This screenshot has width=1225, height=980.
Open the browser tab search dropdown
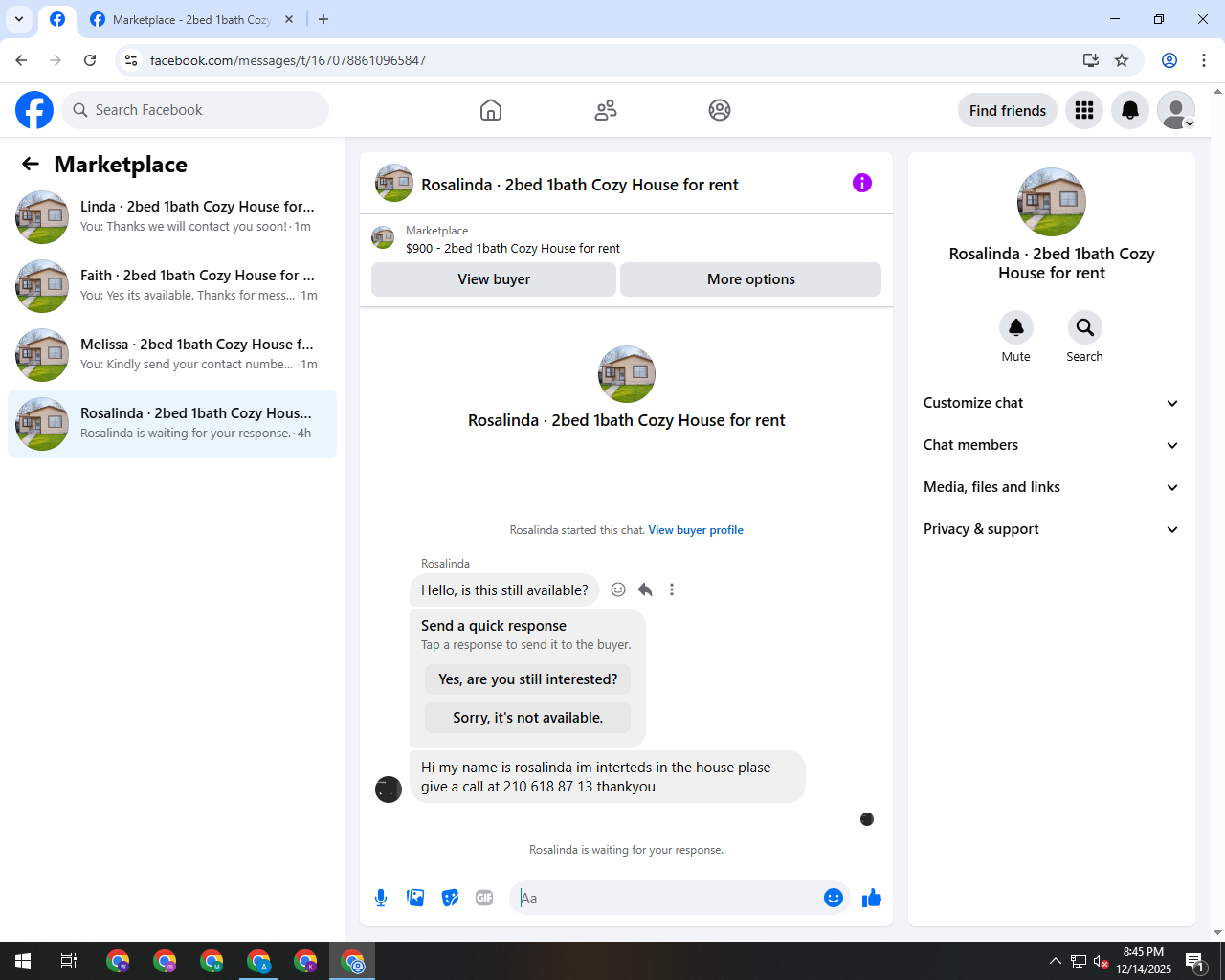click(19, 19)
